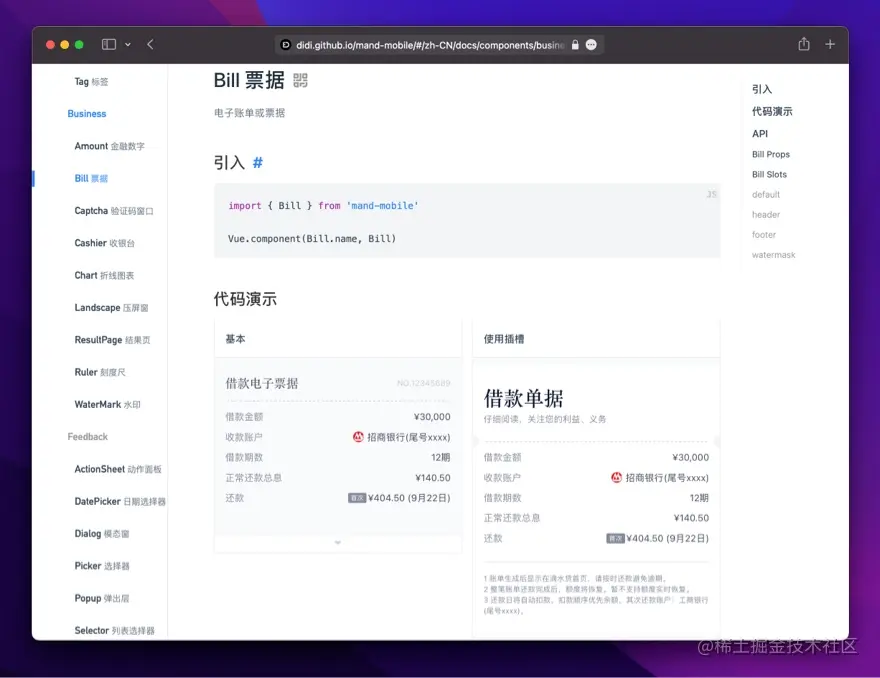Switch to the 基本 demo card

(x=233, y=338)
